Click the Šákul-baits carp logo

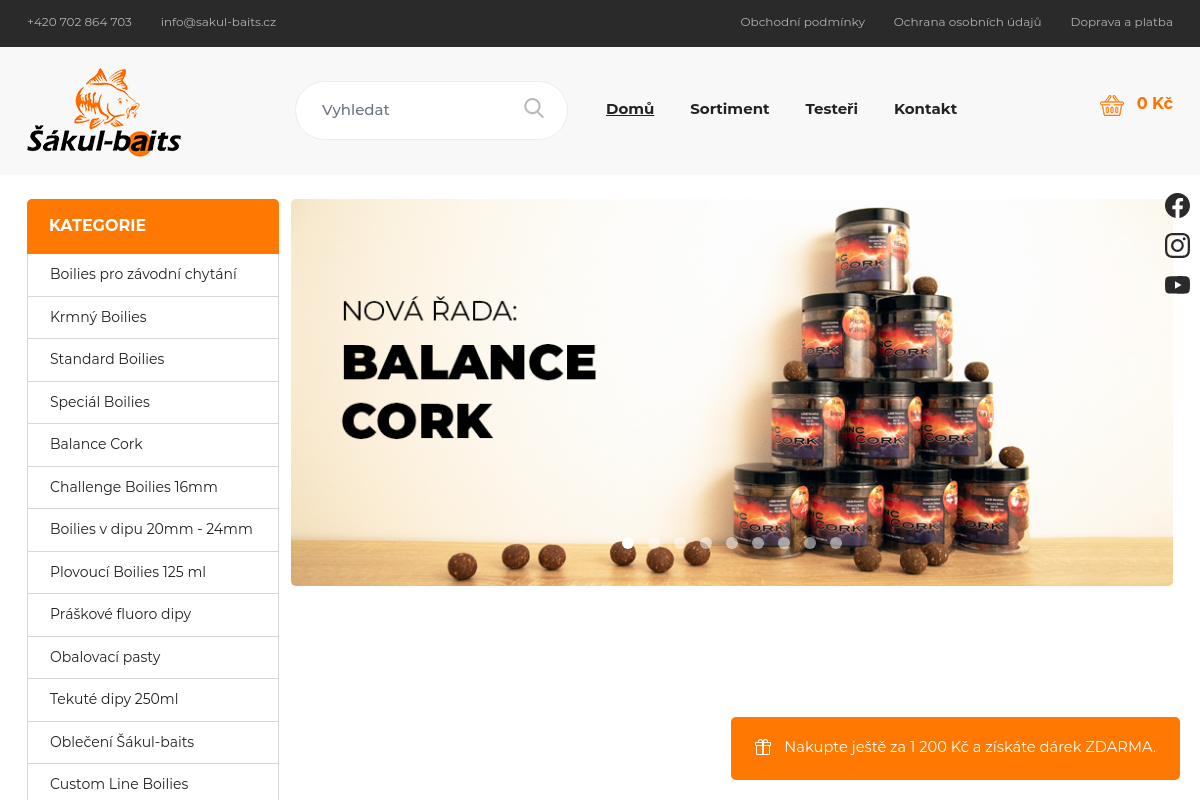pyautogui.click(x=104, y=112)
